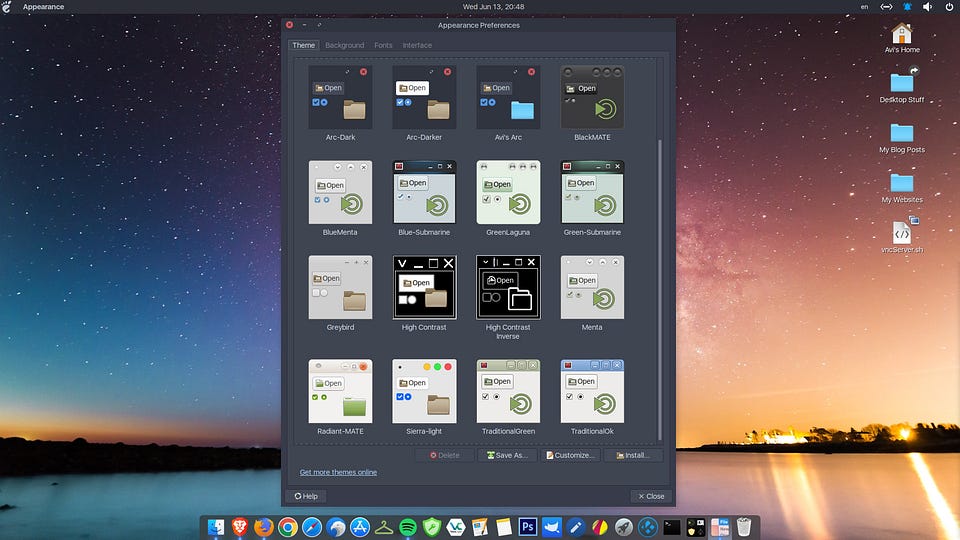Open the 'en' keyboard layout menu
960x540 pixels.
click(x=864, y=7)
